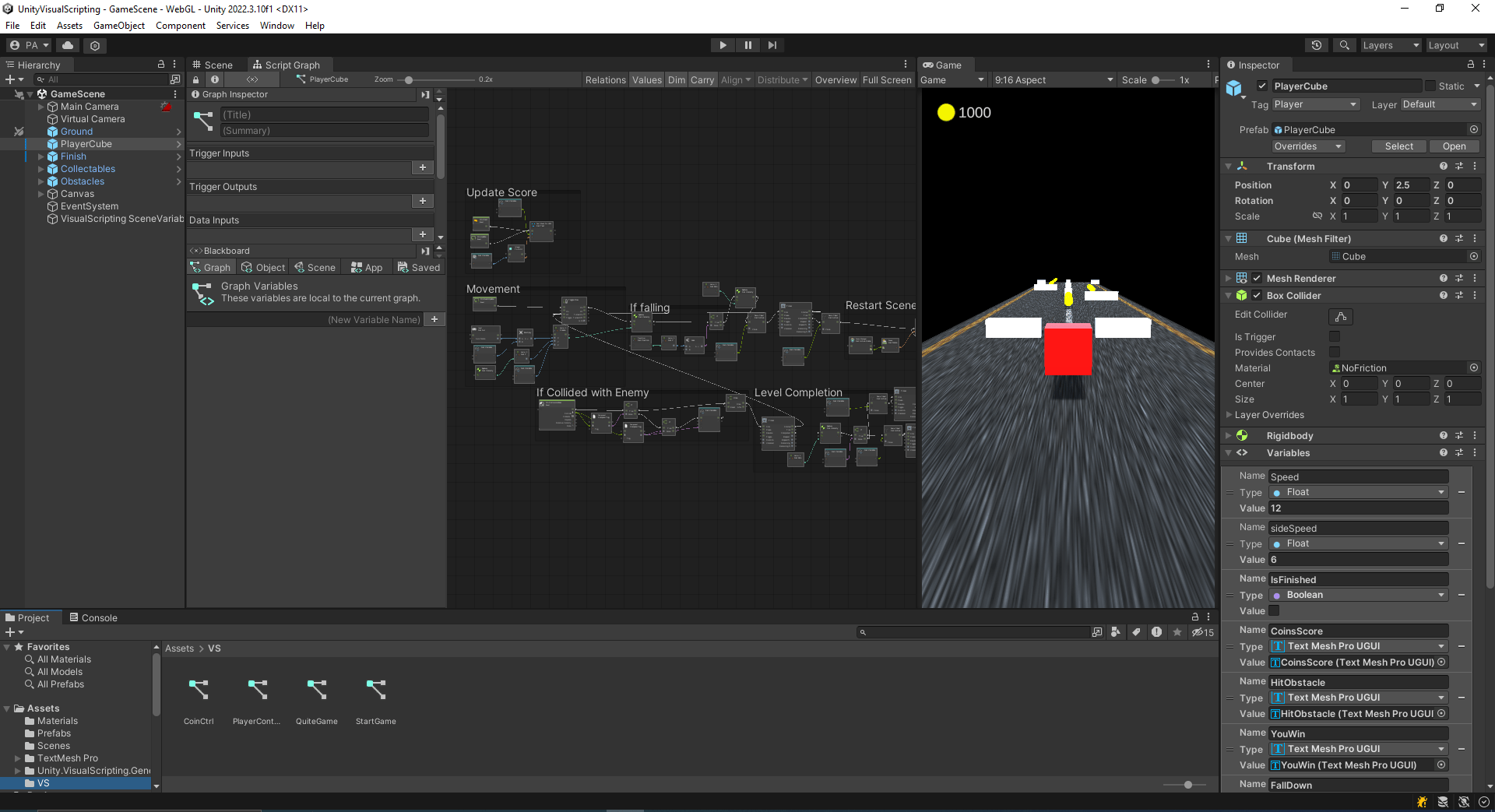Click the Play button in the toolbar
Viewport: 1495px width, 812px height.
tap(722, 44)
